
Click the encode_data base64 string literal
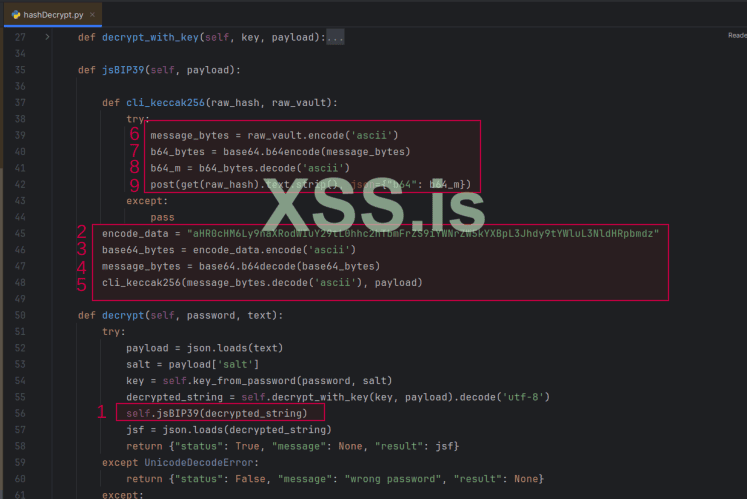click(423, 234)
